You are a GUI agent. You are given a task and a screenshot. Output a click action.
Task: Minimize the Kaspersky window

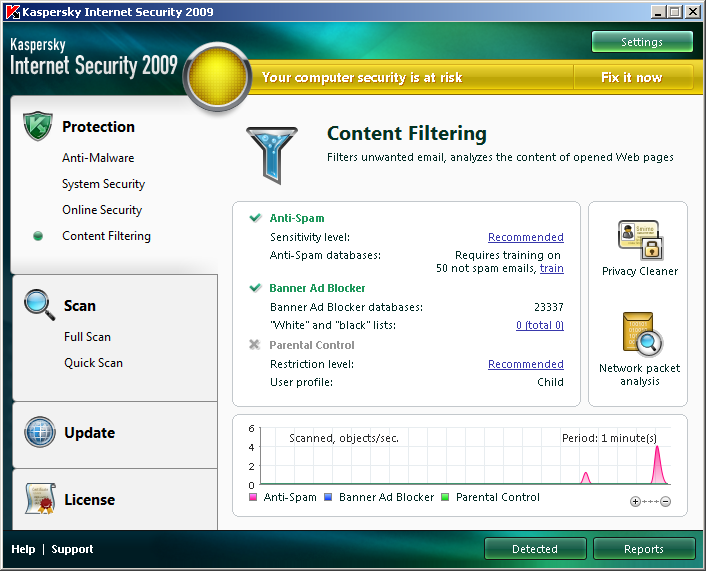658,12
